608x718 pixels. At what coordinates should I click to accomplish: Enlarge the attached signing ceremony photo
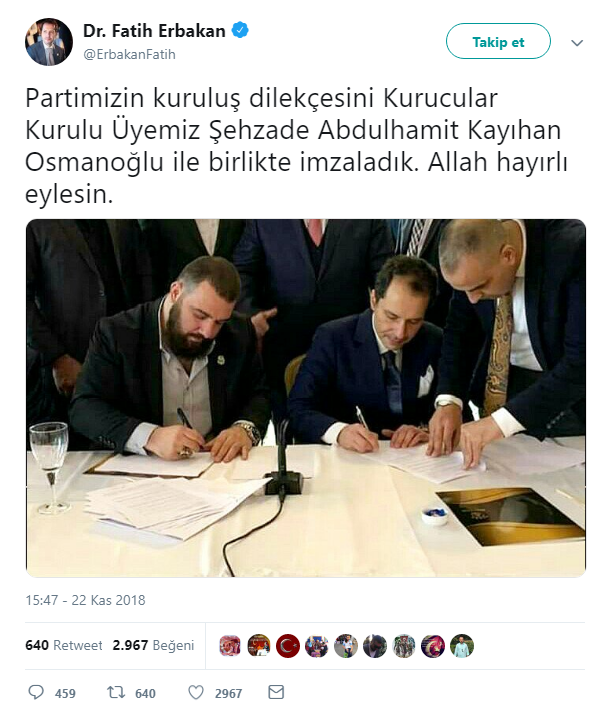point(306,398)
